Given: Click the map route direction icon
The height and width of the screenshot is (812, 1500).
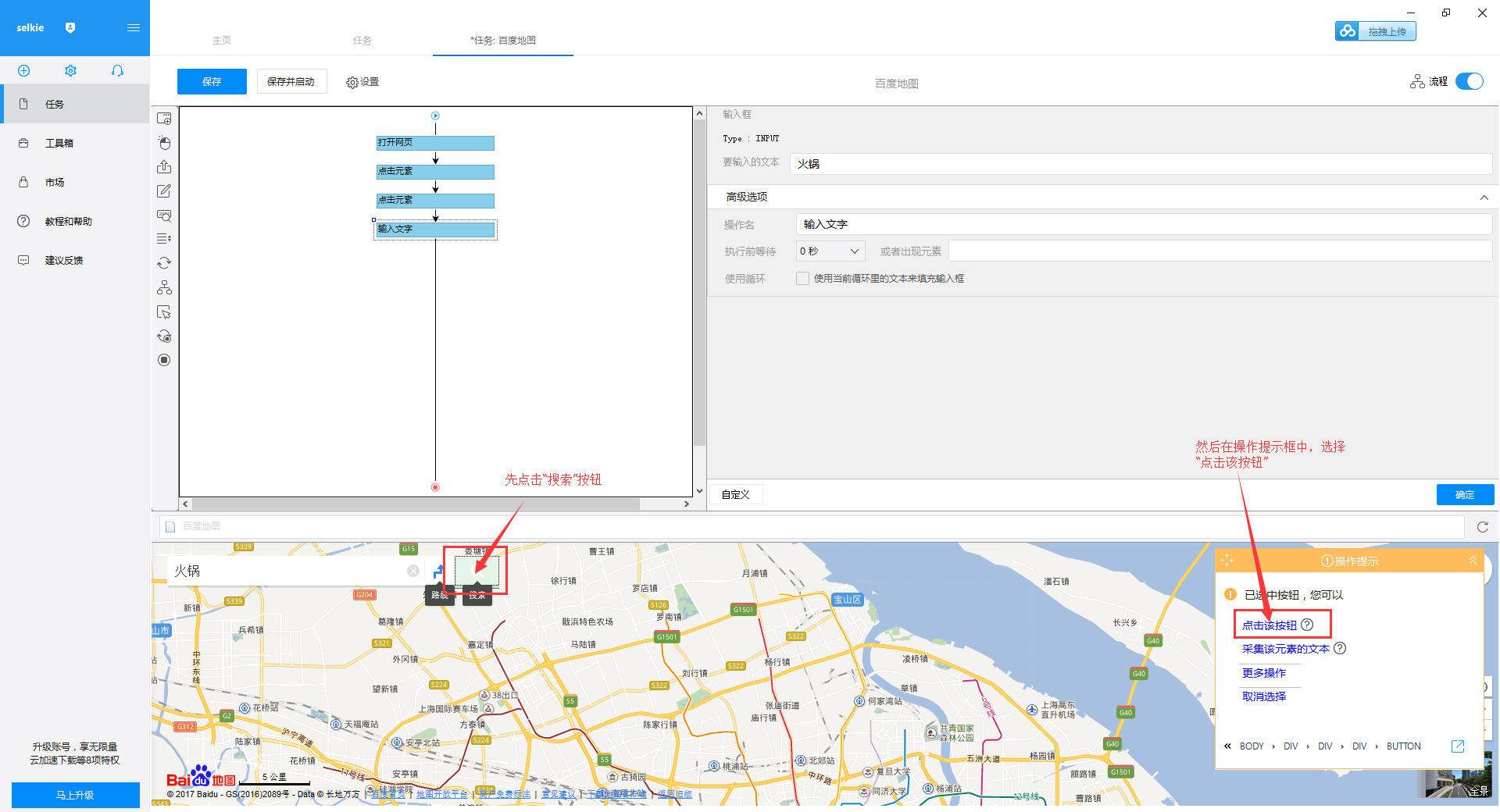Looking at the screenshot, I should (438, 571).
